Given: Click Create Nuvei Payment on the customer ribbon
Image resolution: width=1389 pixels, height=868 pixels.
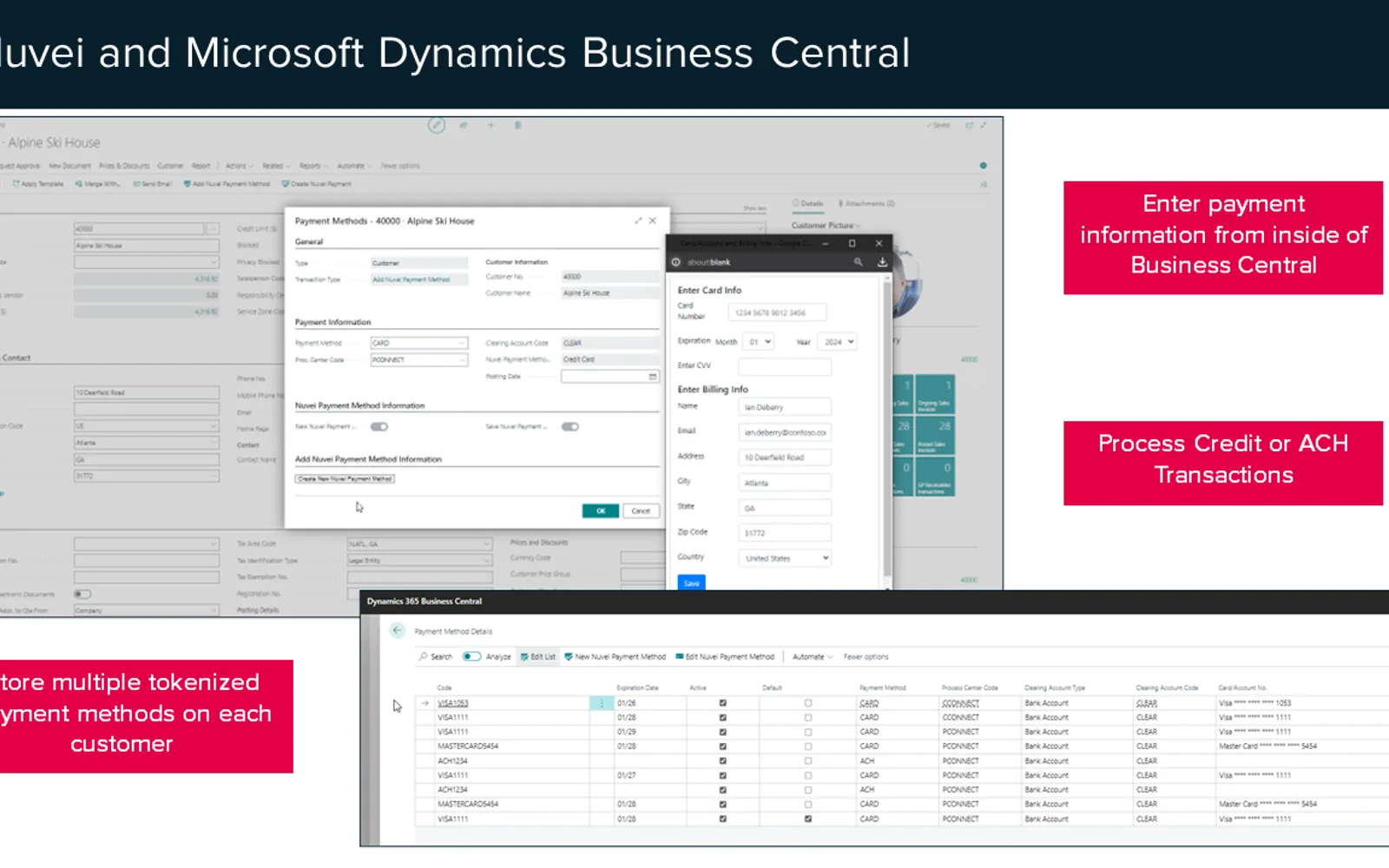Looking at the screenshot, I should [316, 184].
